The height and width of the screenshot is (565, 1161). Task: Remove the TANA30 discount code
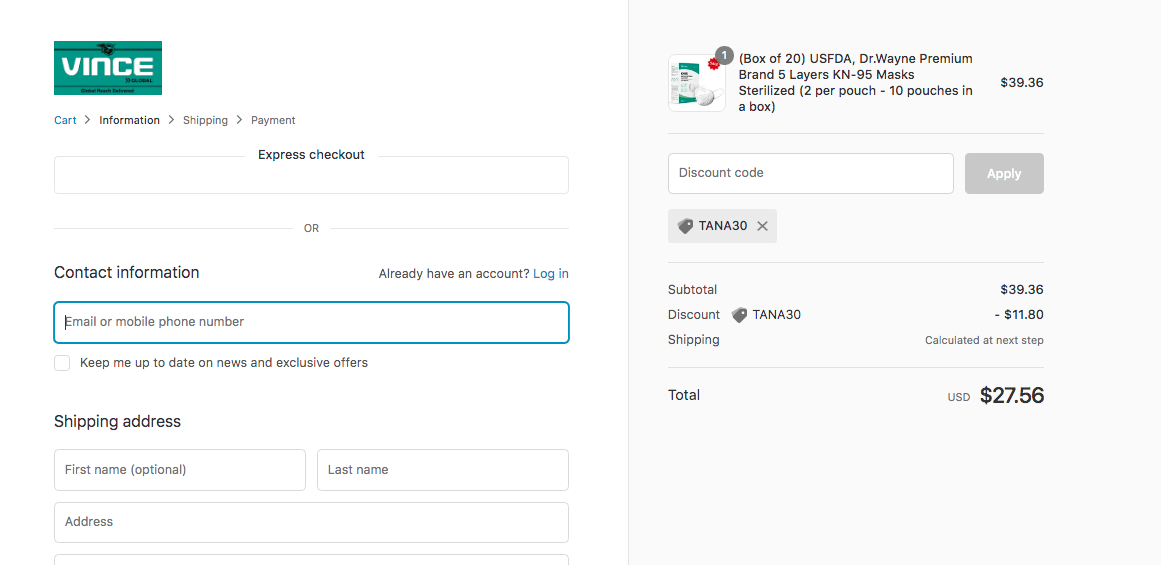(x=762, y=226)
